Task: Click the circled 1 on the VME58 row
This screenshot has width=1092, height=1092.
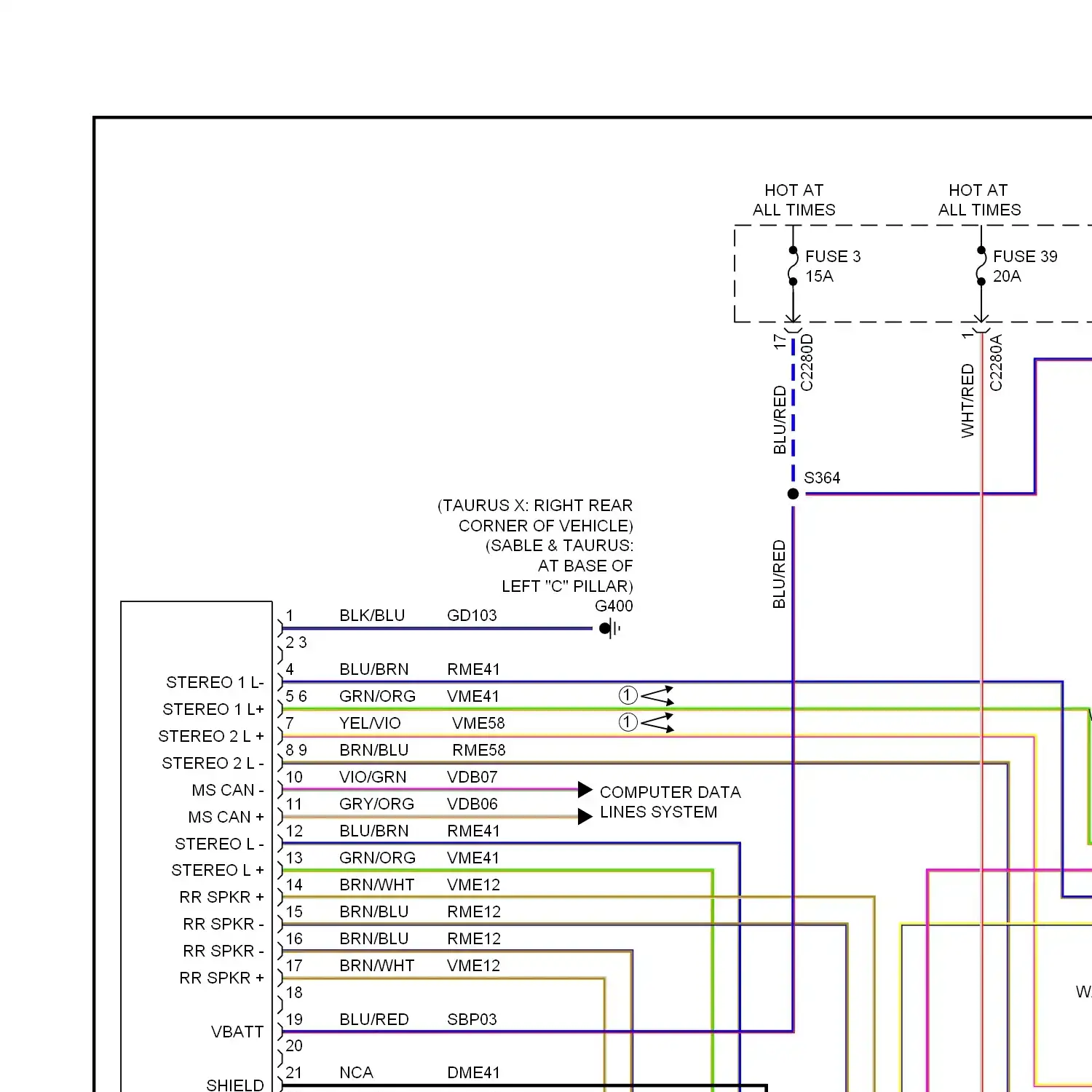Action: pyautogui.click(x=628, y=722)
